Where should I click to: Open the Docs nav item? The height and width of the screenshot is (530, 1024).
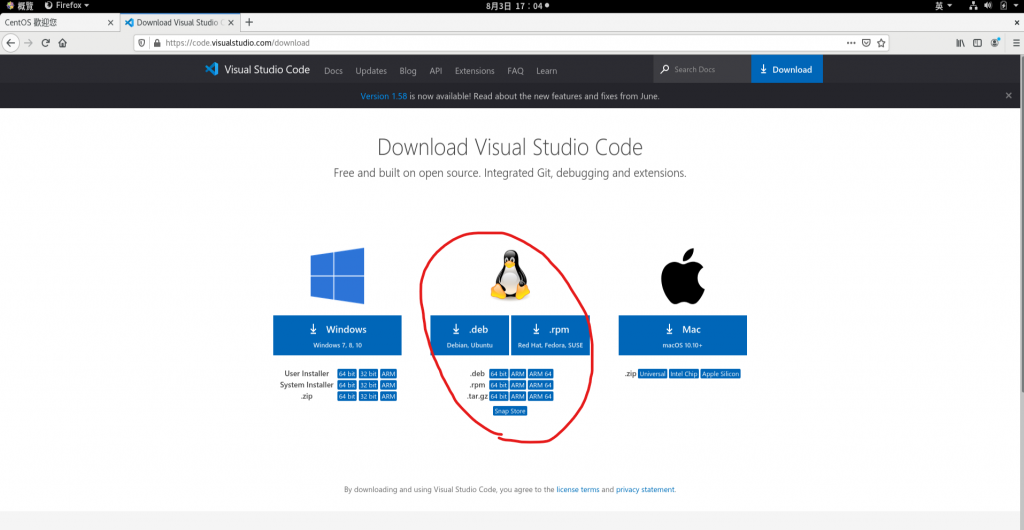(x=333, y=70)
